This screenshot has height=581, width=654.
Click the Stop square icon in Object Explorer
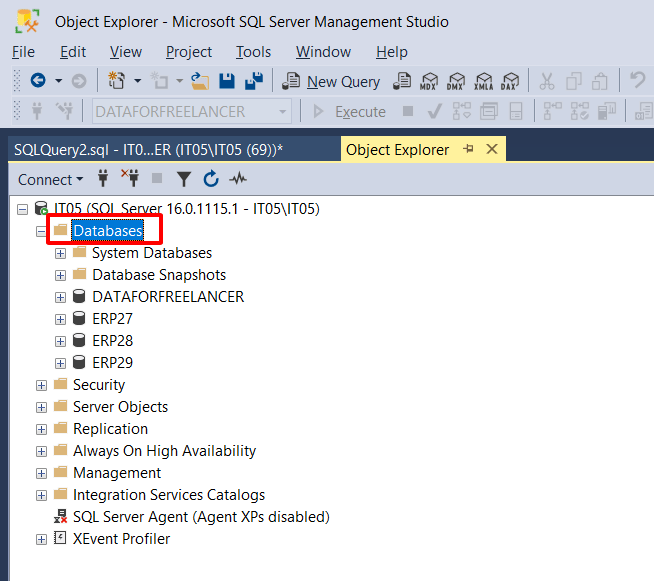pyautogui.click(x=157, y=179)
